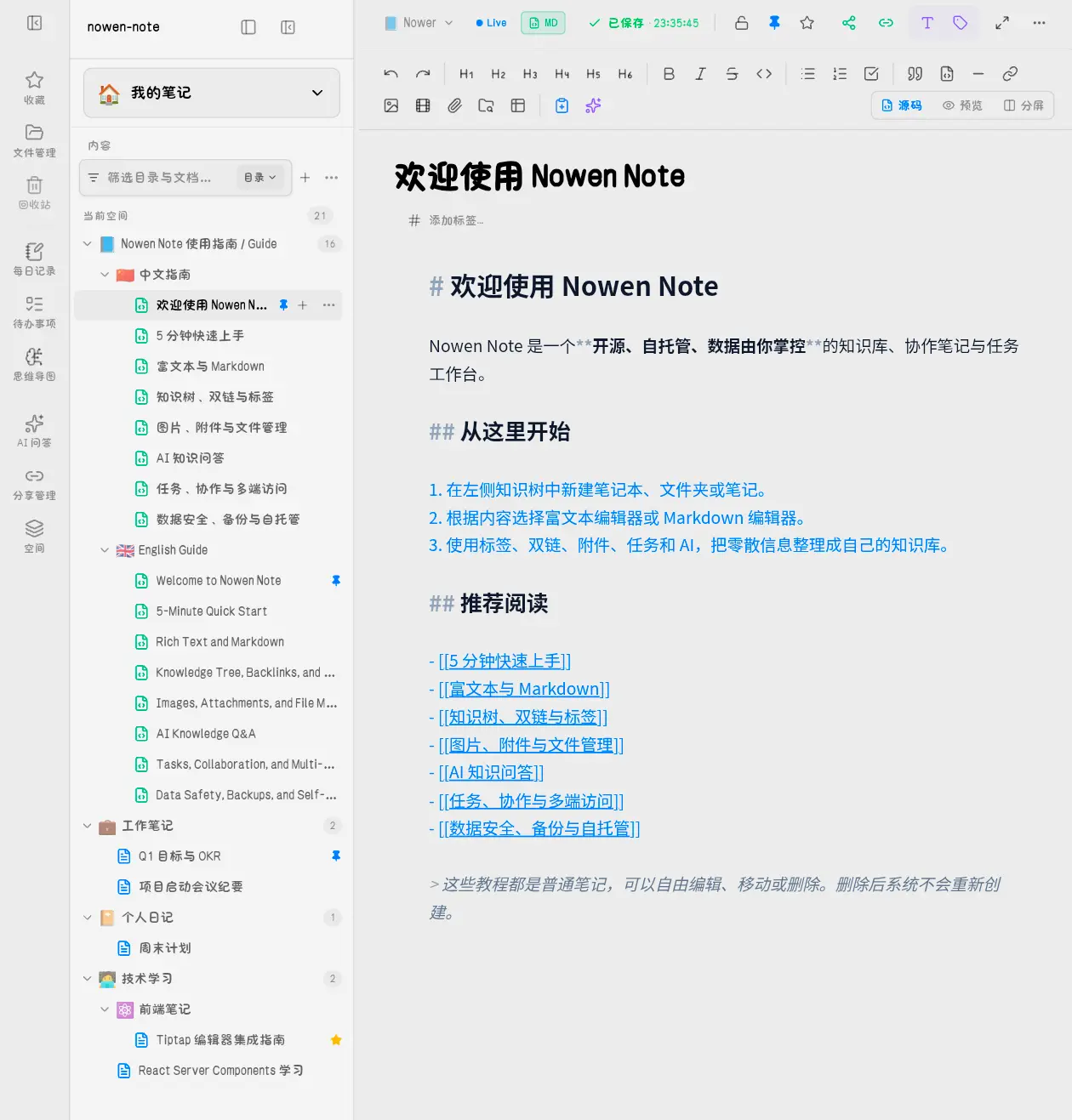Insert a bullet list

coord(808,74)
